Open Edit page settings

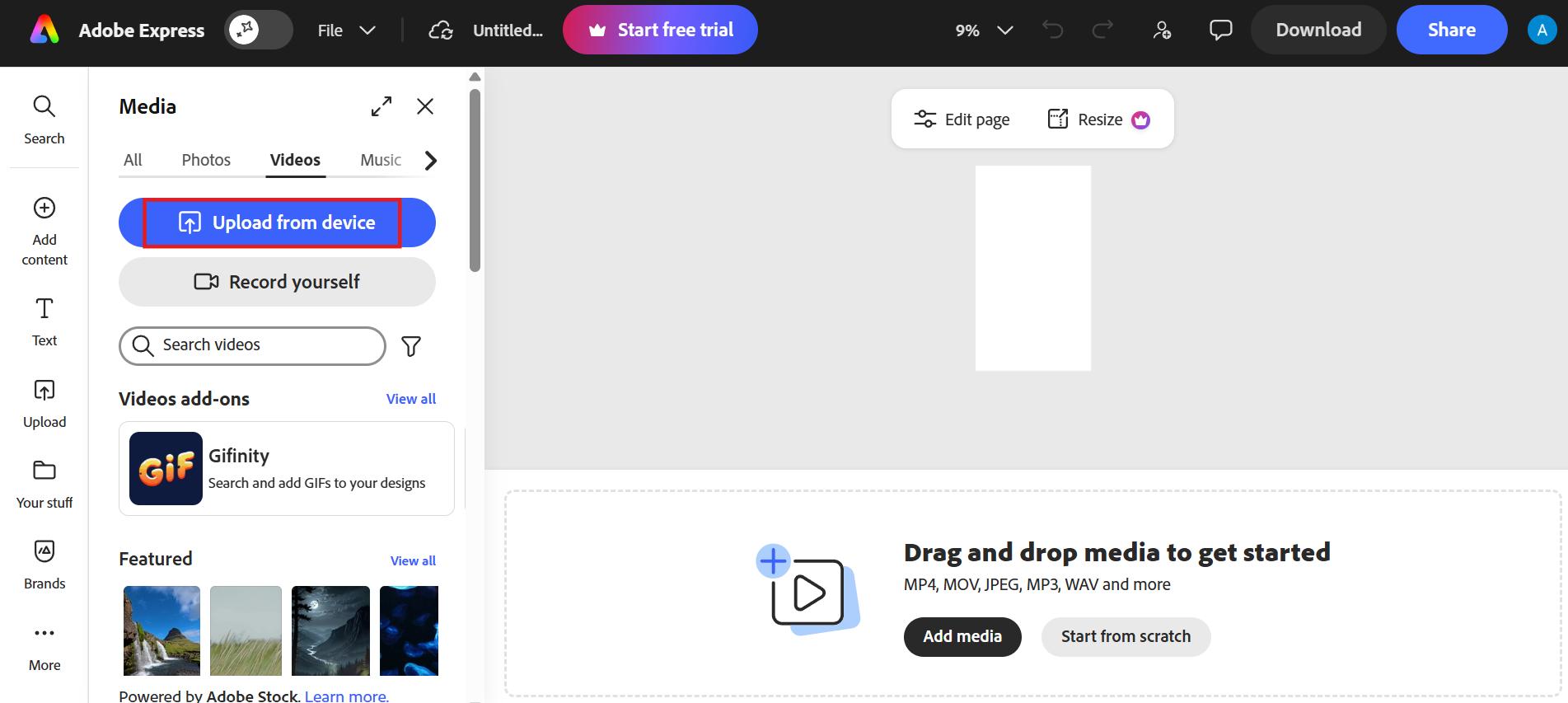[x=962, y=120]
